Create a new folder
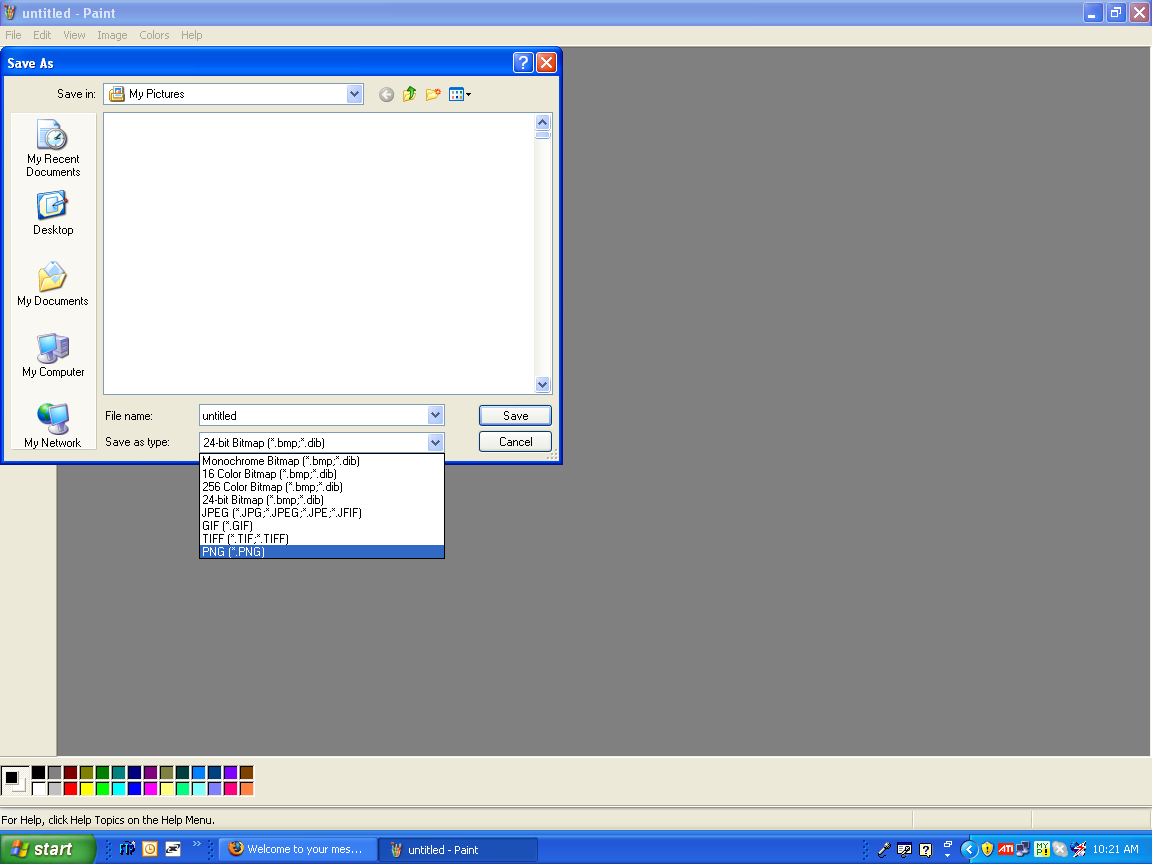This screenshot has height=864, width=1152. pyautogui.click(x=433, y=94)
